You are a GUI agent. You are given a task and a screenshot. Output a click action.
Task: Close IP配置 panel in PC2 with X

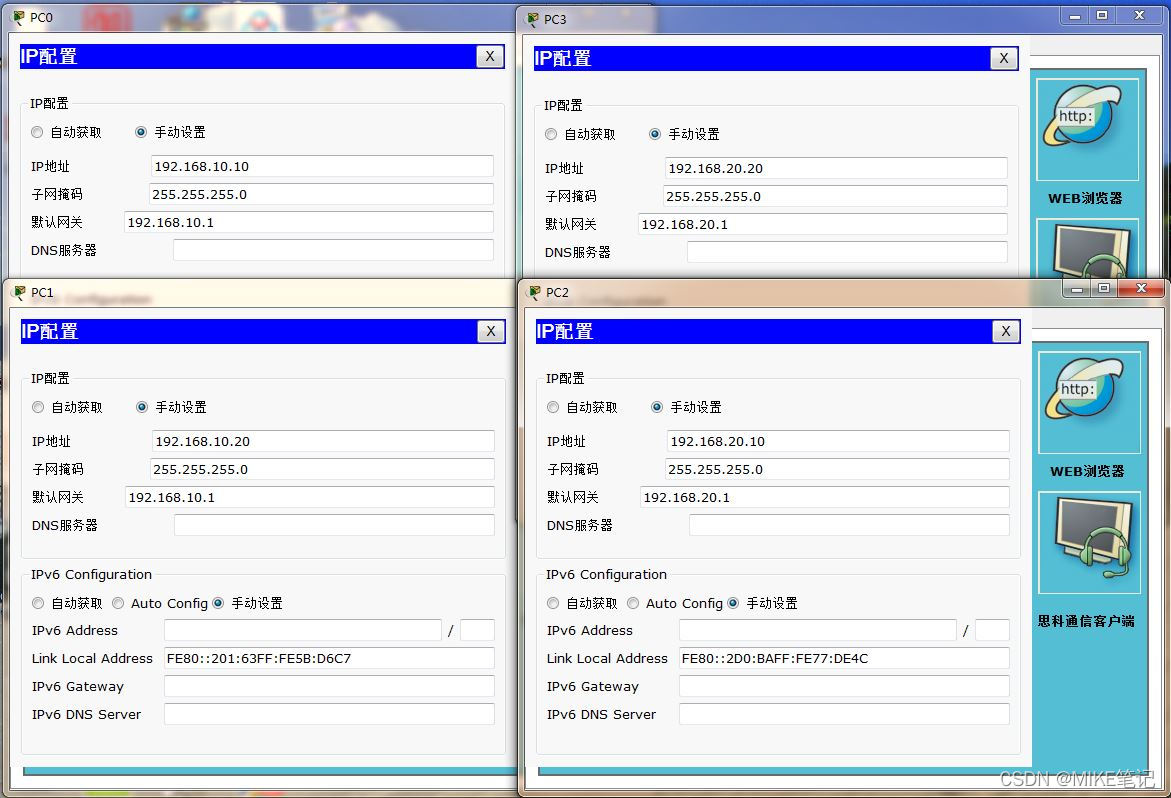click(x=1006, y=331)
